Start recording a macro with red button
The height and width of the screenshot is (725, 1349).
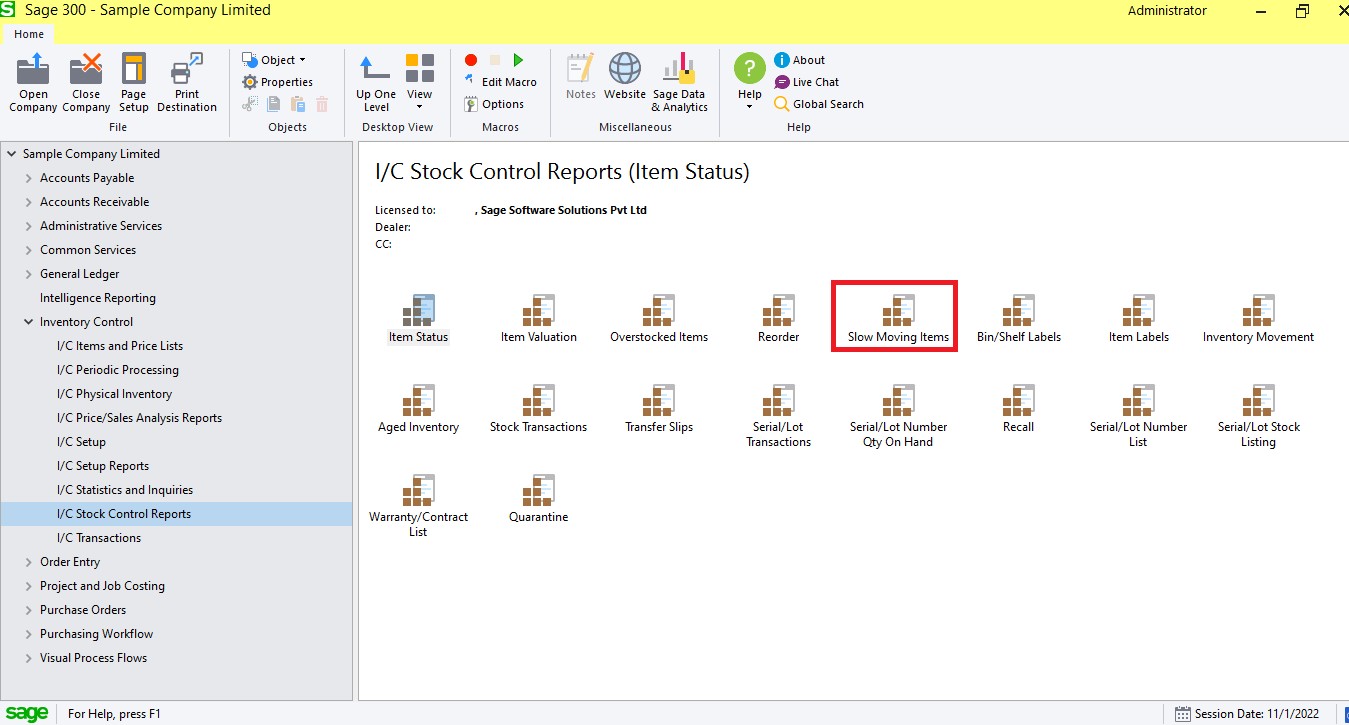point(471,60)
